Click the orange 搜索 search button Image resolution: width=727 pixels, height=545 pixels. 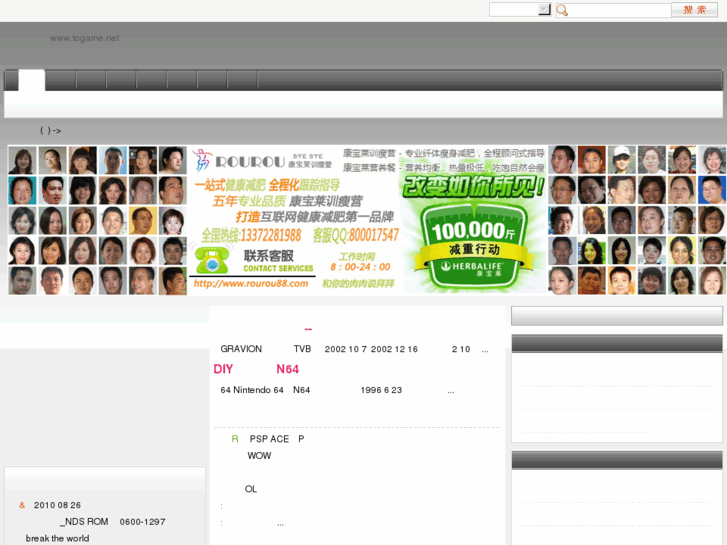pos(695,10)
